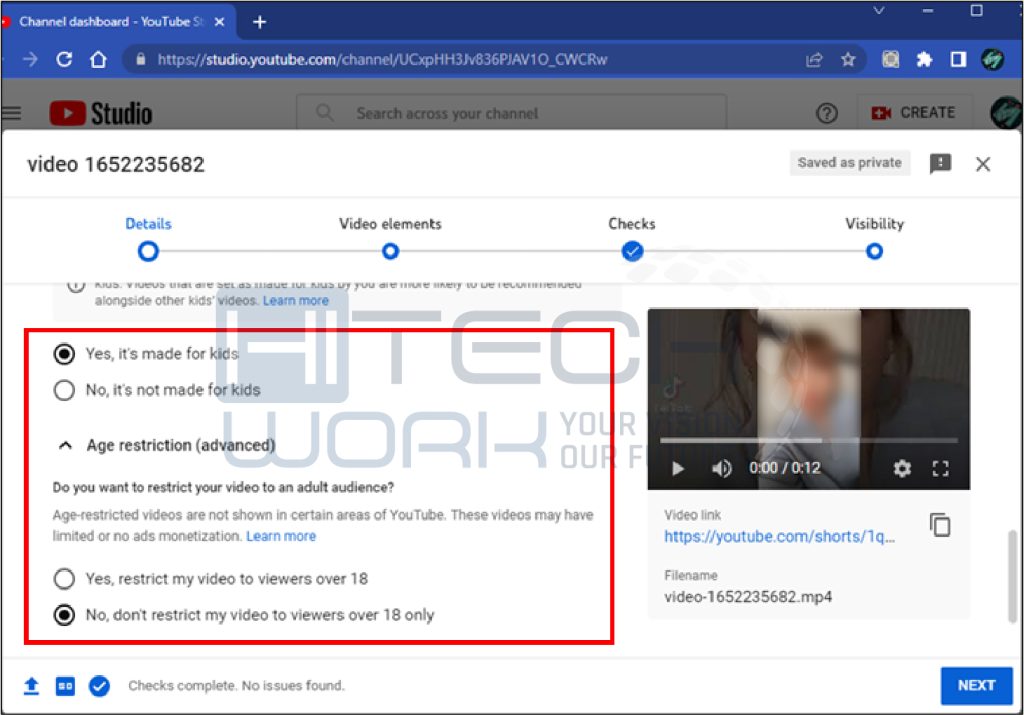The width and height of the screenshot is (1024, 715).
Task: Click the video preview progress bar
Action: tap(808, 441)
